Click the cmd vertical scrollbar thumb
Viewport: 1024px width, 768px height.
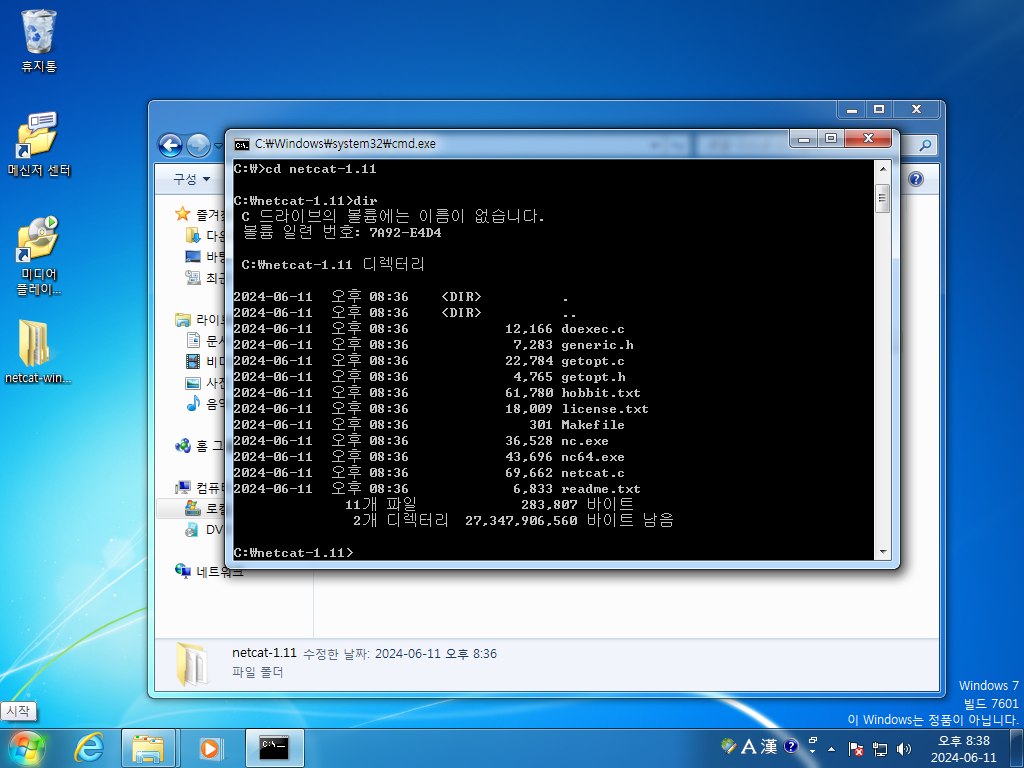883,198
